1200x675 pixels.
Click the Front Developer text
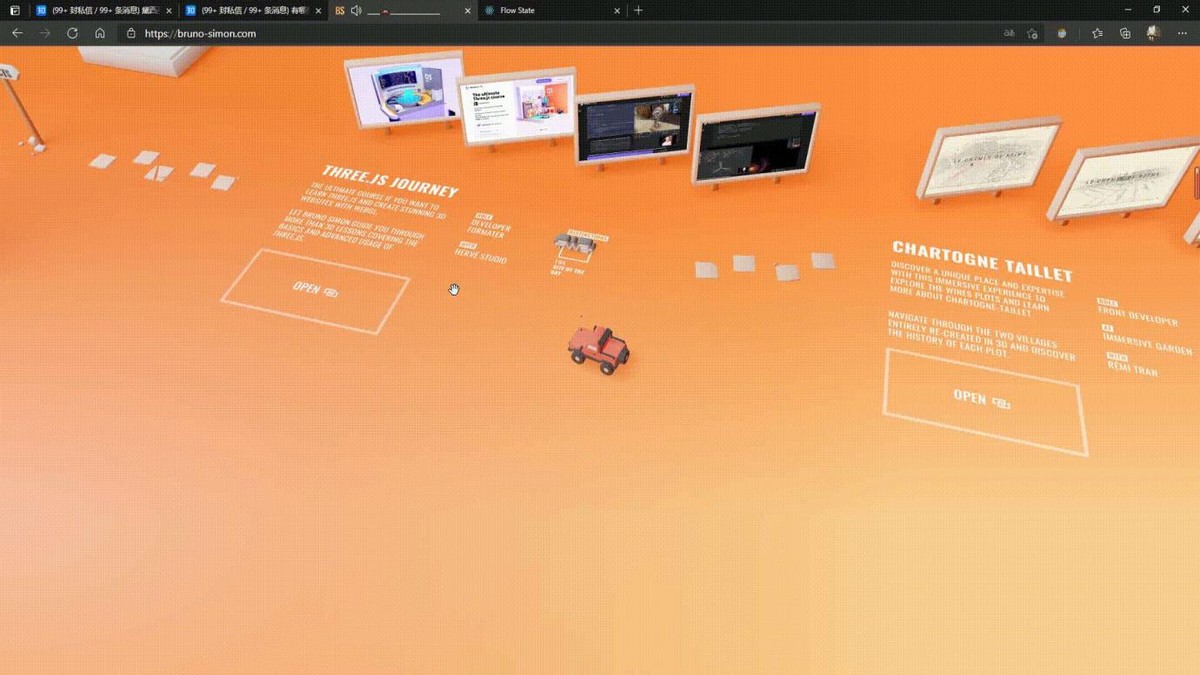1138,317
